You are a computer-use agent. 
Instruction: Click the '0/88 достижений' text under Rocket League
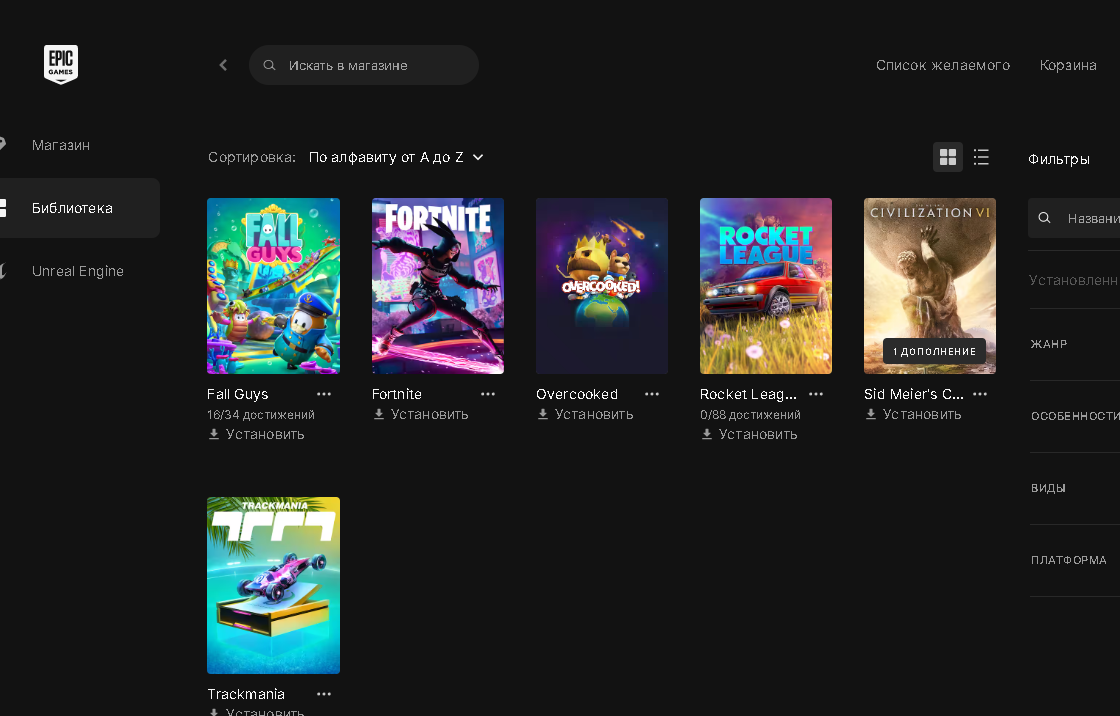pos(750,414)
